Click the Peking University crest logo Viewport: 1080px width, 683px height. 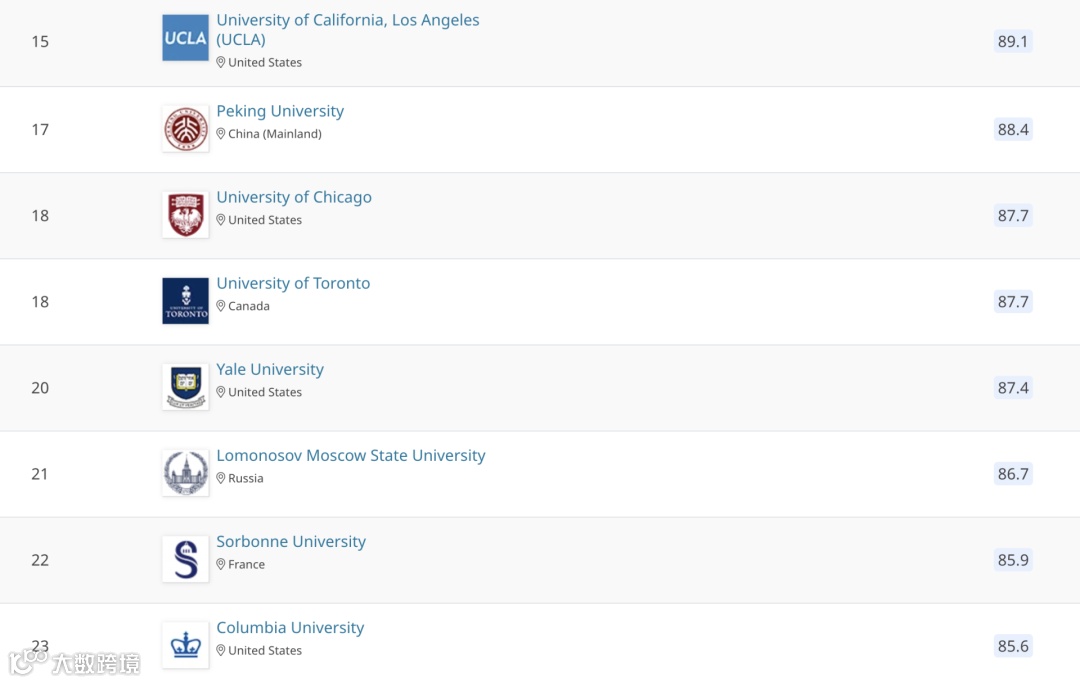[185, 129]
